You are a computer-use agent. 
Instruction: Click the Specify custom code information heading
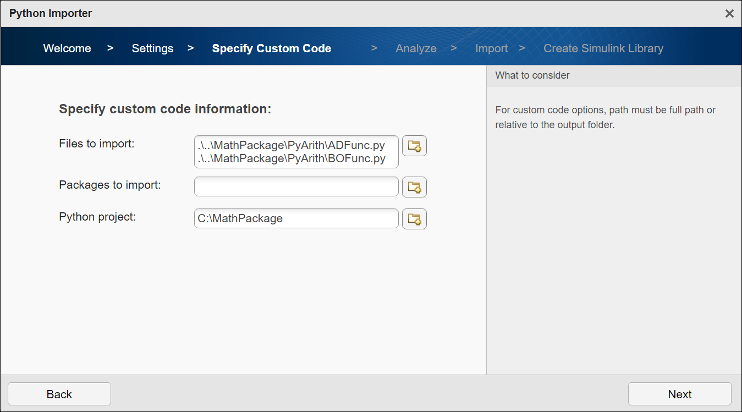165,109
